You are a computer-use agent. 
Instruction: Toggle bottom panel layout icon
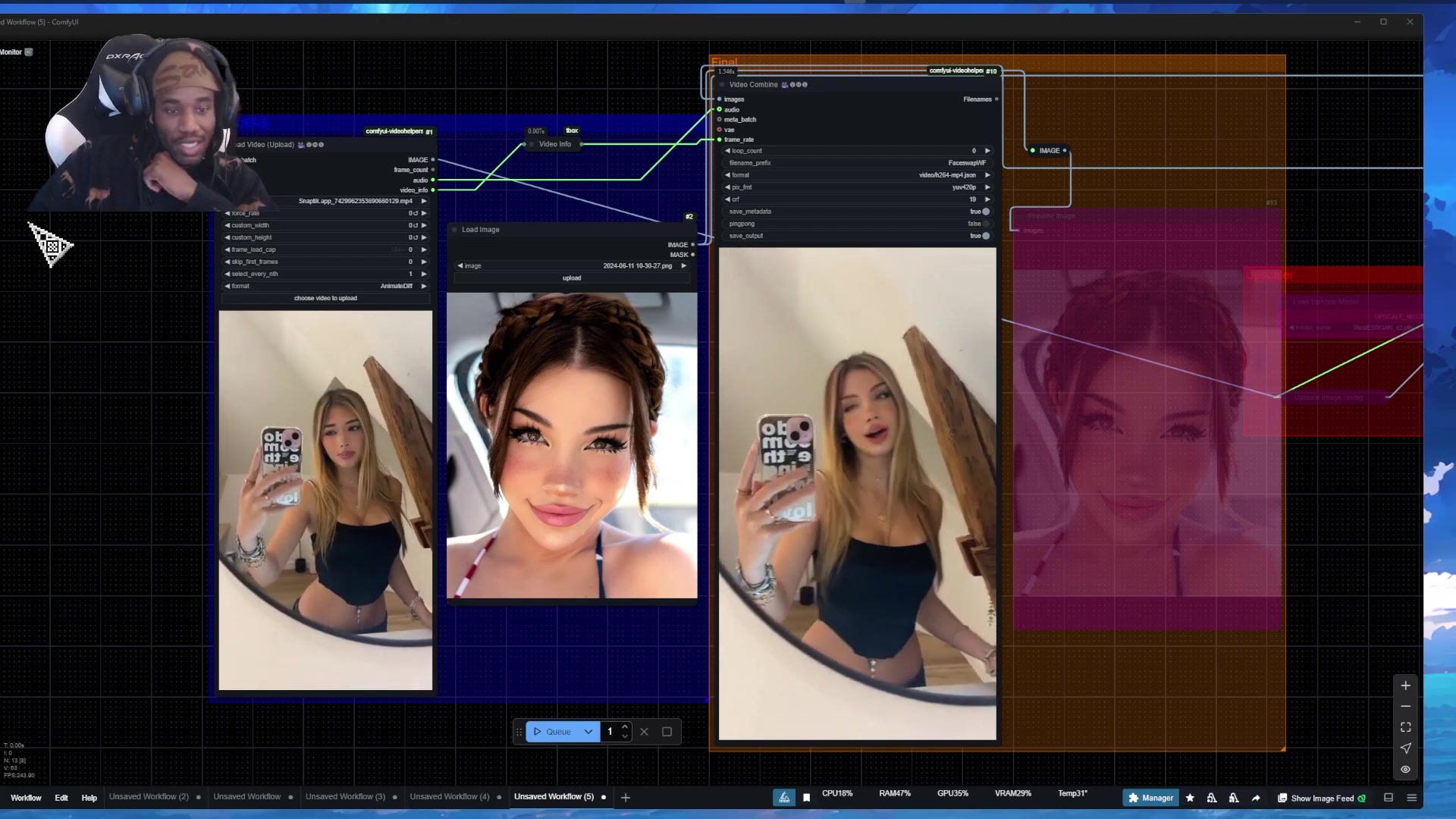tap(1389, 798)
